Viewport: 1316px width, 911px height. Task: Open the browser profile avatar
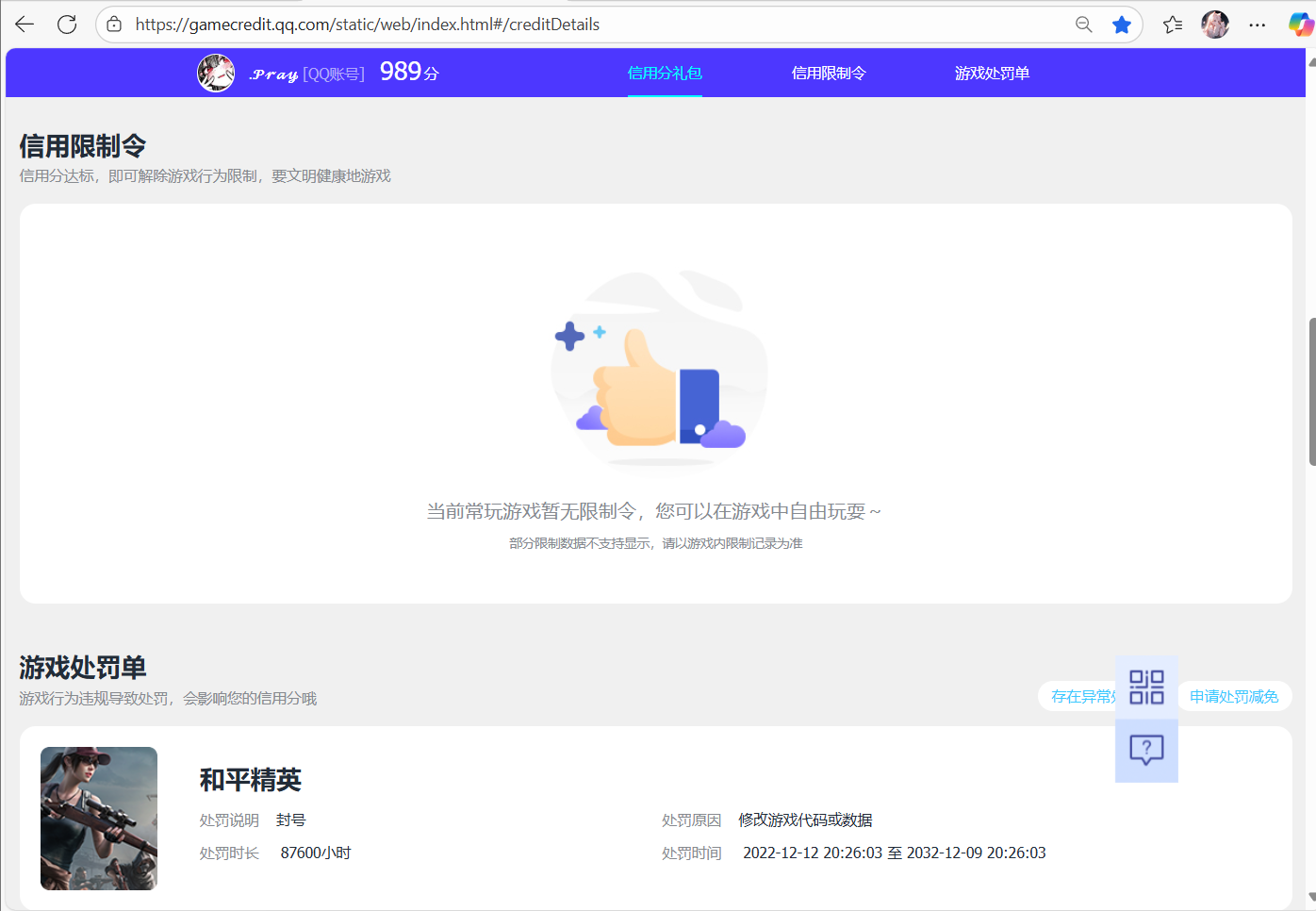tap(1215, 25)
